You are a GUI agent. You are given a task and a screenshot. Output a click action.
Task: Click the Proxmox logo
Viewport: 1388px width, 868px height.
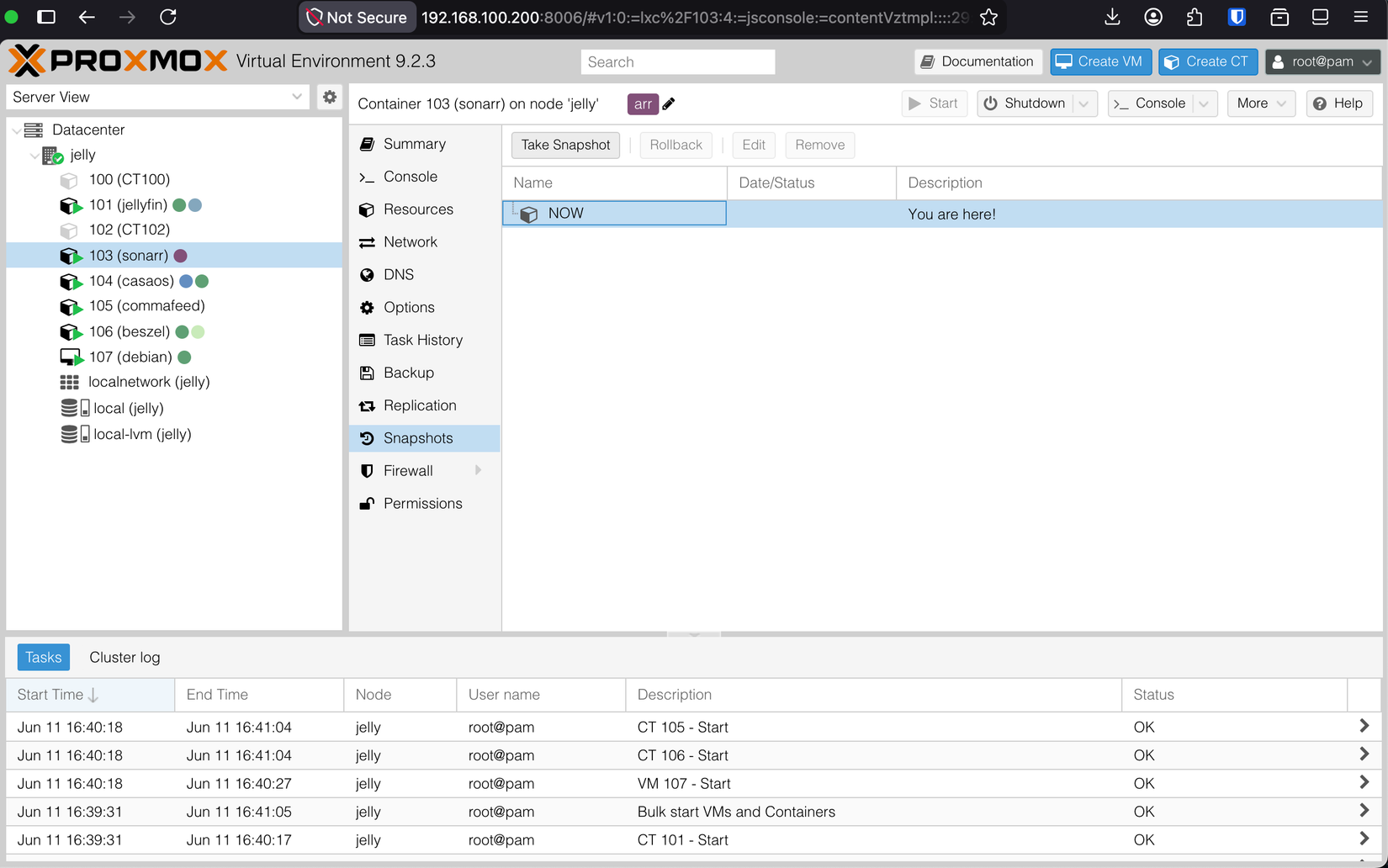(118, 61)
